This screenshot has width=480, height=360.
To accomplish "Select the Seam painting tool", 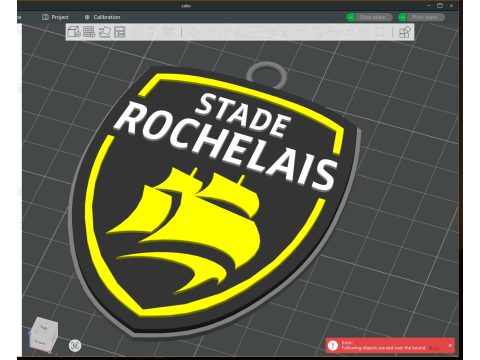I will [302, 32].
